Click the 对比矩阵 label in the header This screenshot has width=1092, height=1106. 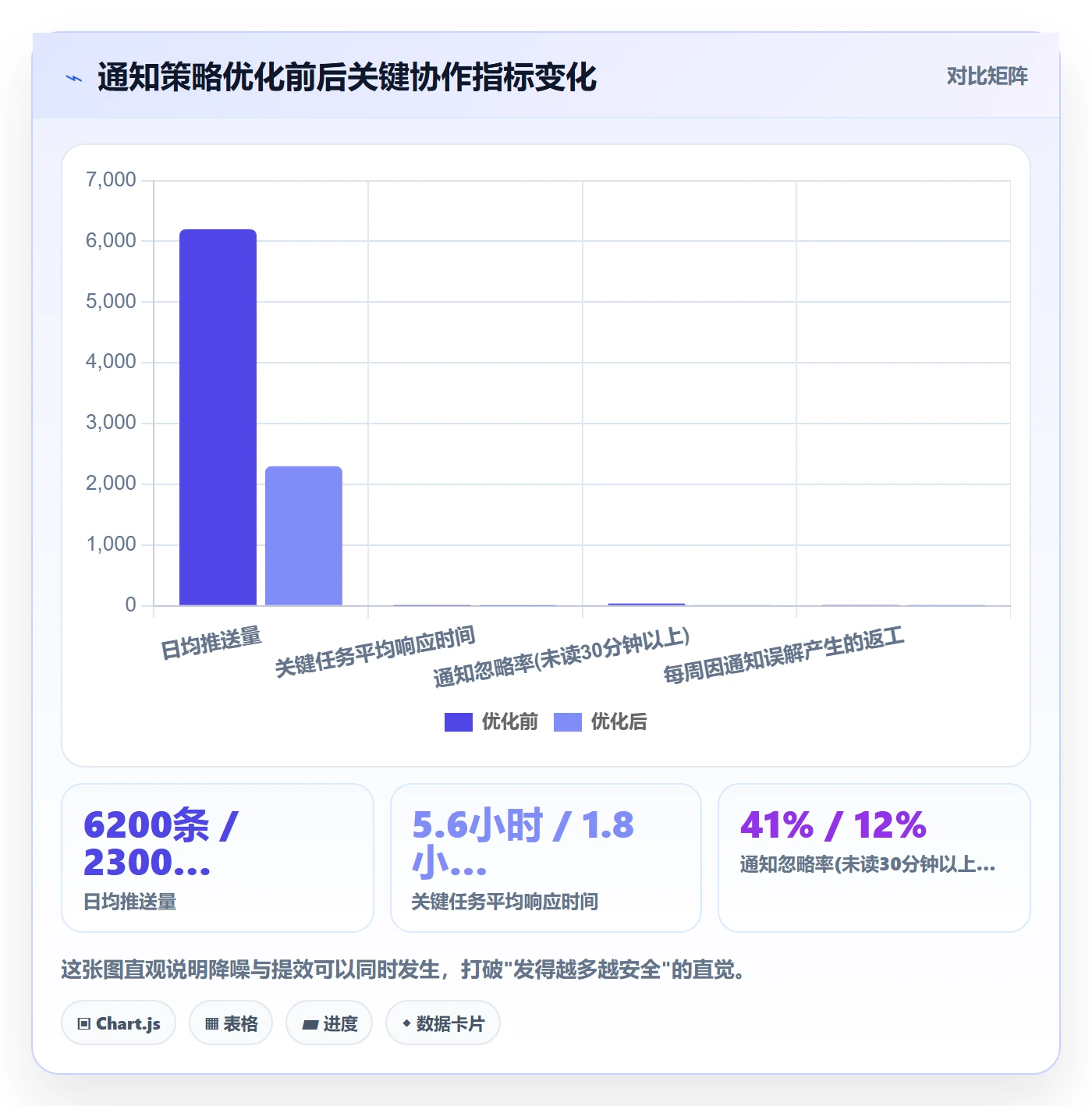coord(987,76)
